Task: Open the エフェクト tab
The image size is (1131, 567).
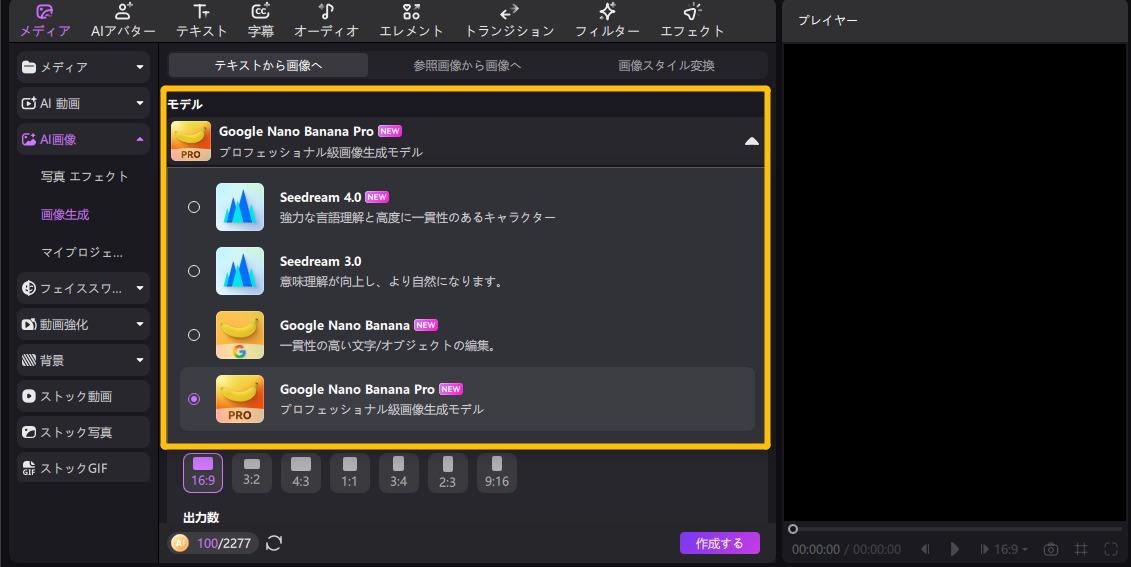Action: pos(692,20)
